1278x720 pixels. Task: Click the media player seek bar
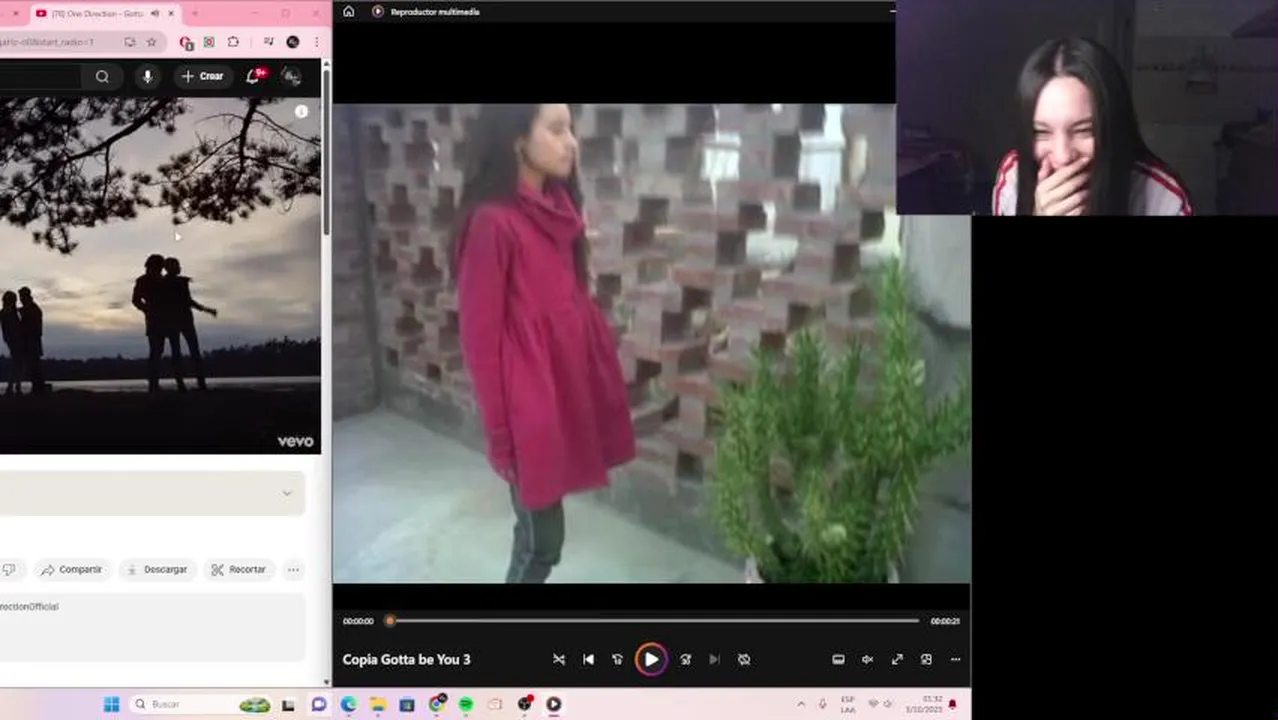(x=653, y=621)
